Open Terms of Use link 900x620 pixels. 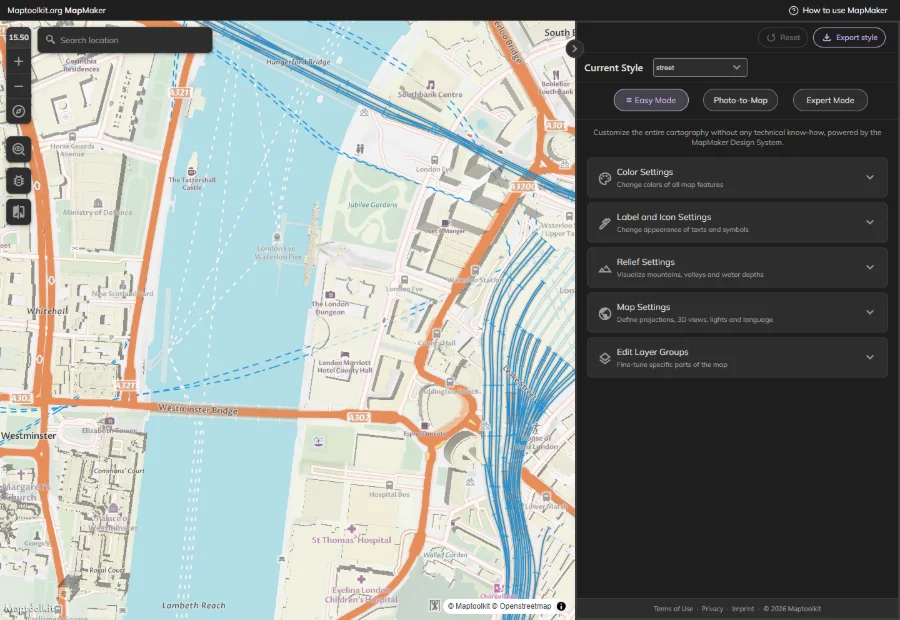pyautogui.click(x=673, y=609)
